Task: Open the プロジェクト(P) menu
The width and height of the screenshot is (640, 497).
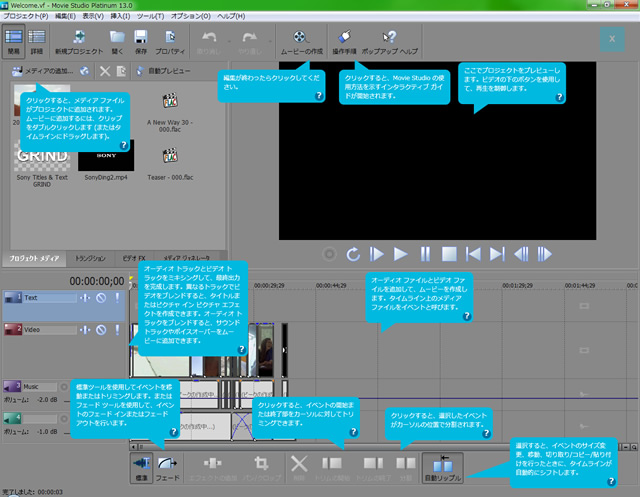Action: pos(26,16)
